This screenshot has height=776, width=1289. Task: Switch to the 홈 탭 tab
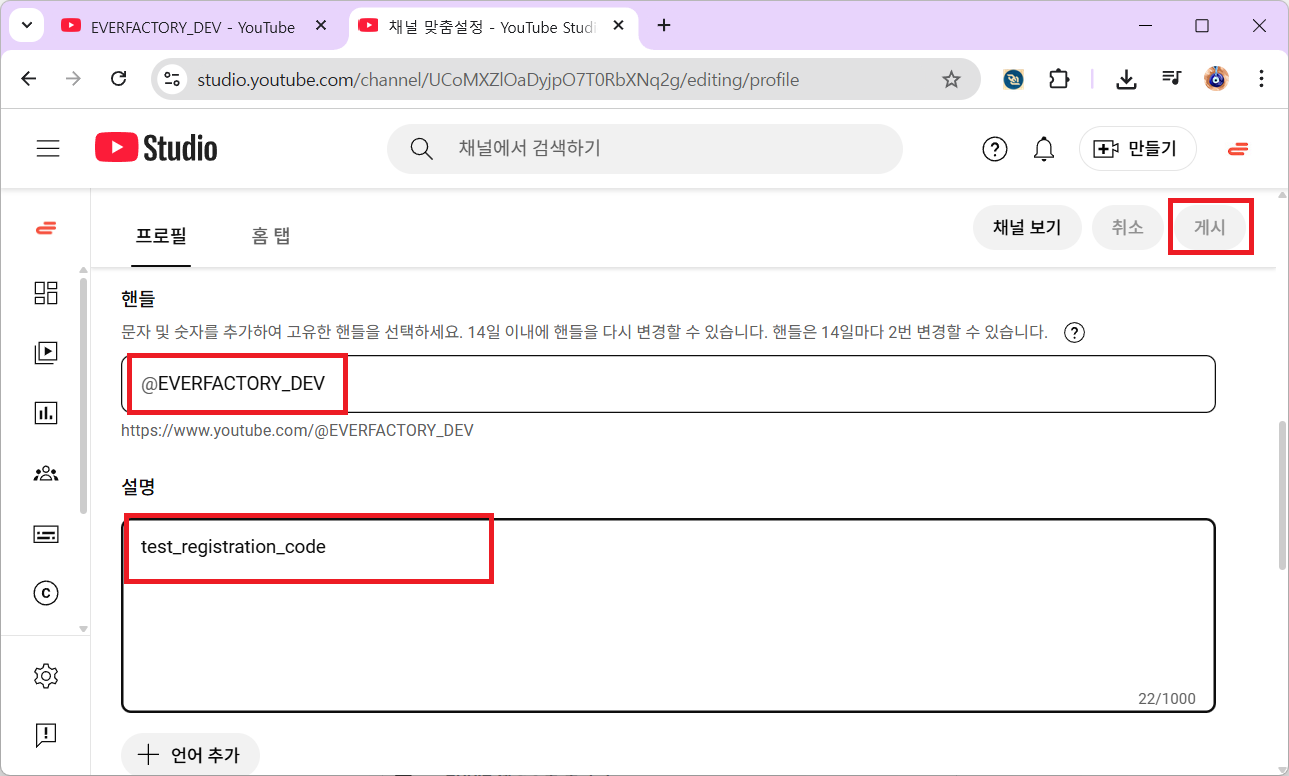point(271,236)
